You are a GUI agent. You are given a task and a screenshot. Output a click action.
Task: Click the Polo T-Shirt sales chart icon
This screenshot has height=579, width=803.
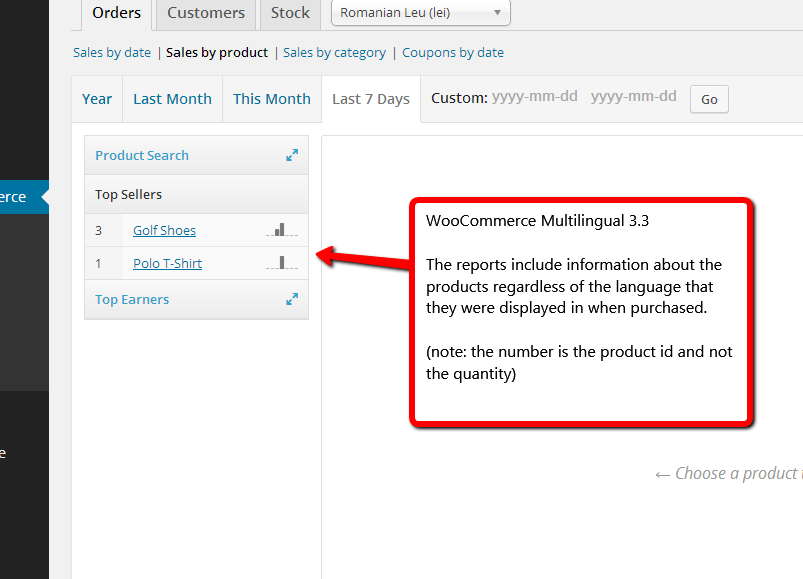[282, 263]
